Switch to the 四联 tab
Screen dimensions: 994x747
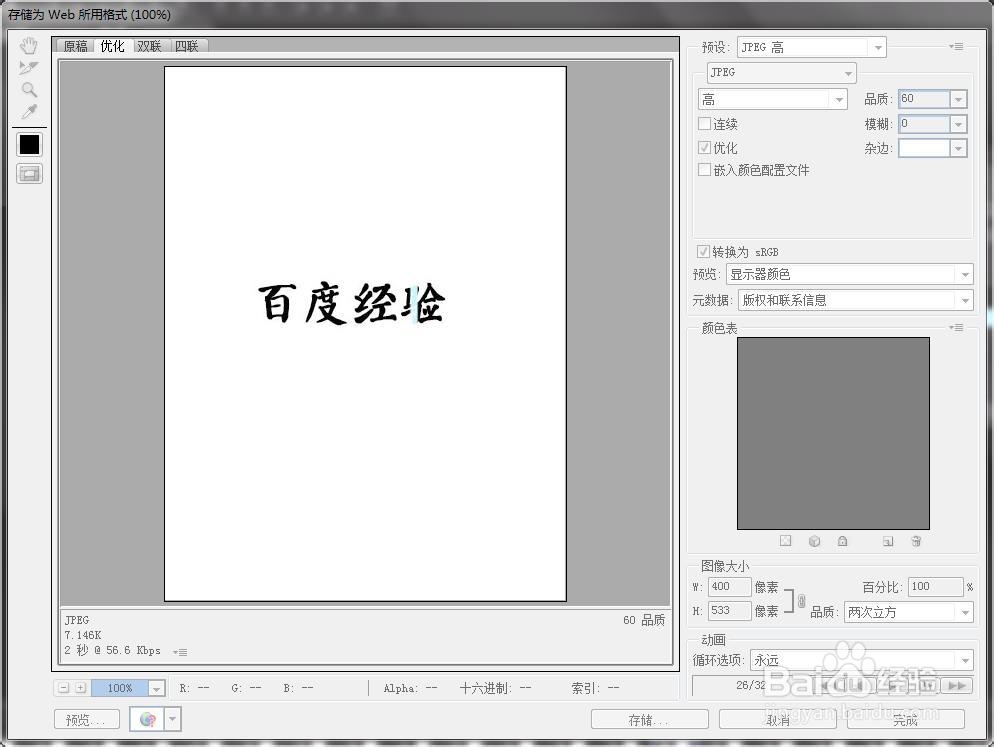[186, 45]
